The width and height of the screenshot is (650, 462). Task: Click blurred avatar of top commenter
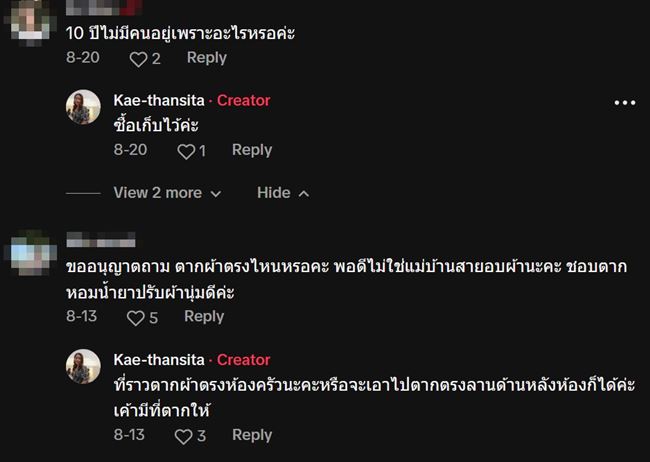point(27,12)
